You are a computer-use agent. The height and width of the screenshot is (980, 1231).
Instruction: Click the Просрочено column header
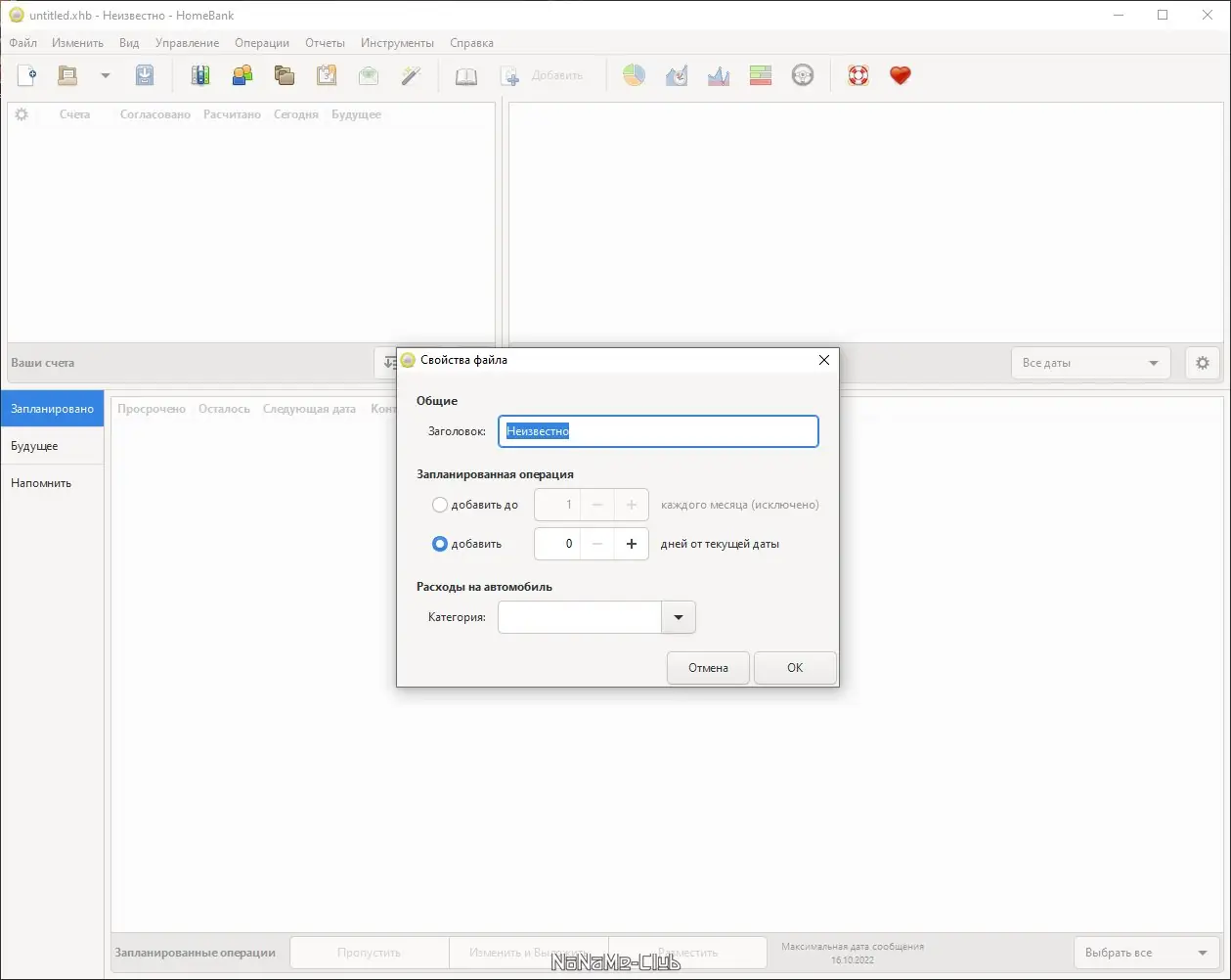click(152, 409)
